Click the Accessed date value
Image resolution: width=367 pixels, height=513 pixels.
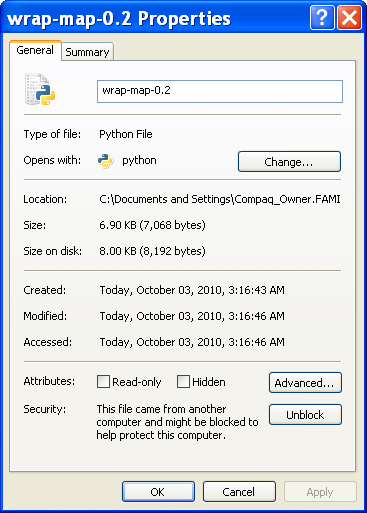pyautogui.click(x=192, y=342)
